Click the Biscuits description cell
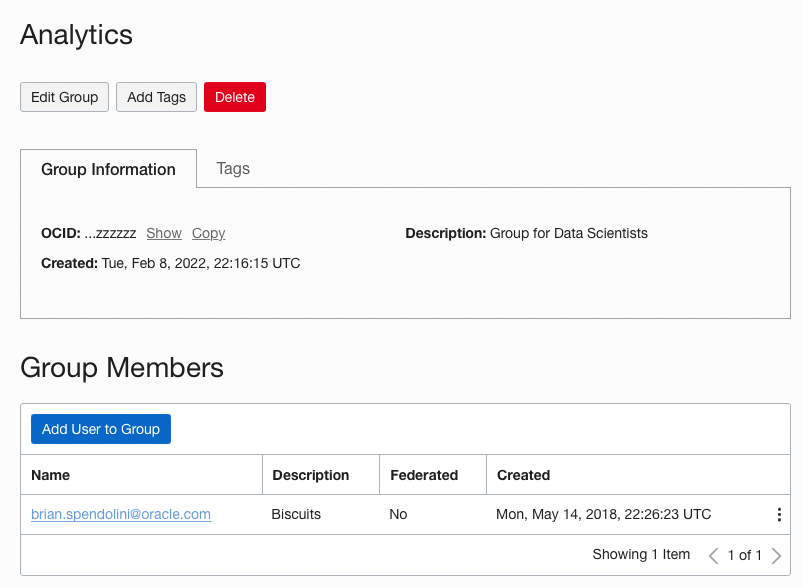Viewport: 803px width, 587px height. coord(296,514)
